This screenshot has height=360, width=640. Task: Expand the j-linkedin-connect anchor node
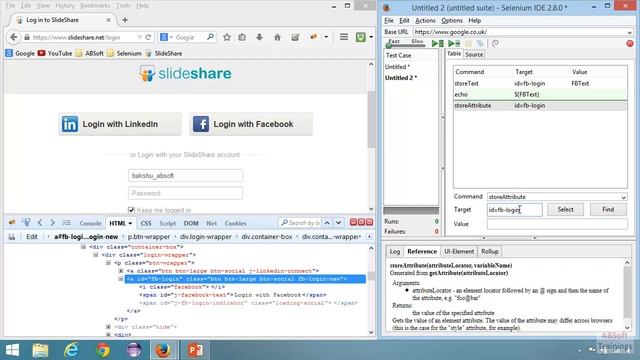(x=121, y=271)
